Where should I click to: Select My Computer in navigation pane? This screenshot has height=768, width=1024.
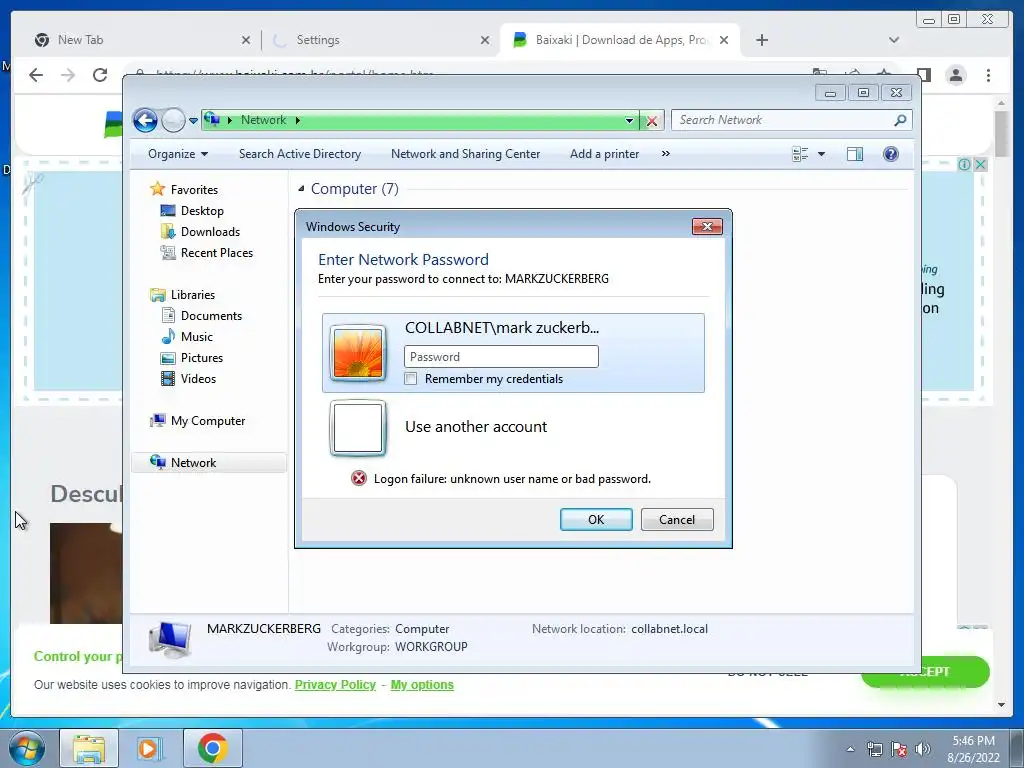208,421
